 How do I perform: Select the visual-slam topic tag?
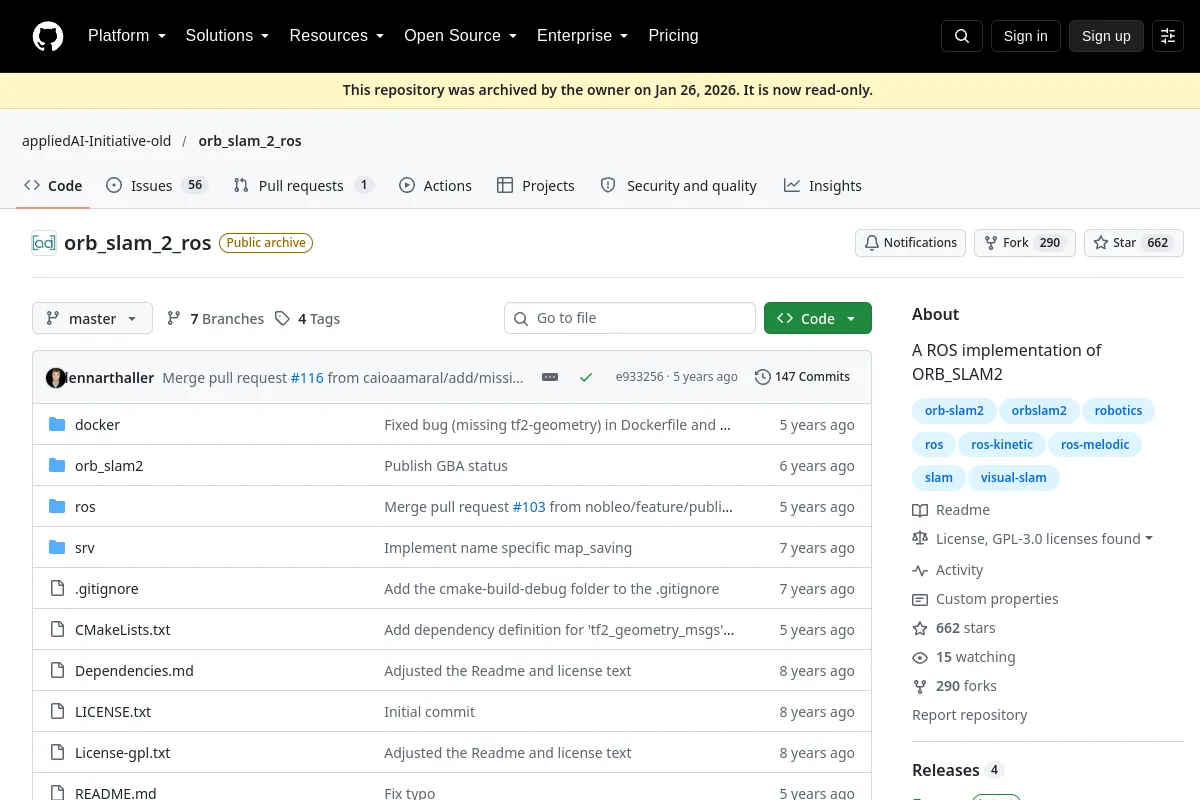click(x=1013, y=478)
